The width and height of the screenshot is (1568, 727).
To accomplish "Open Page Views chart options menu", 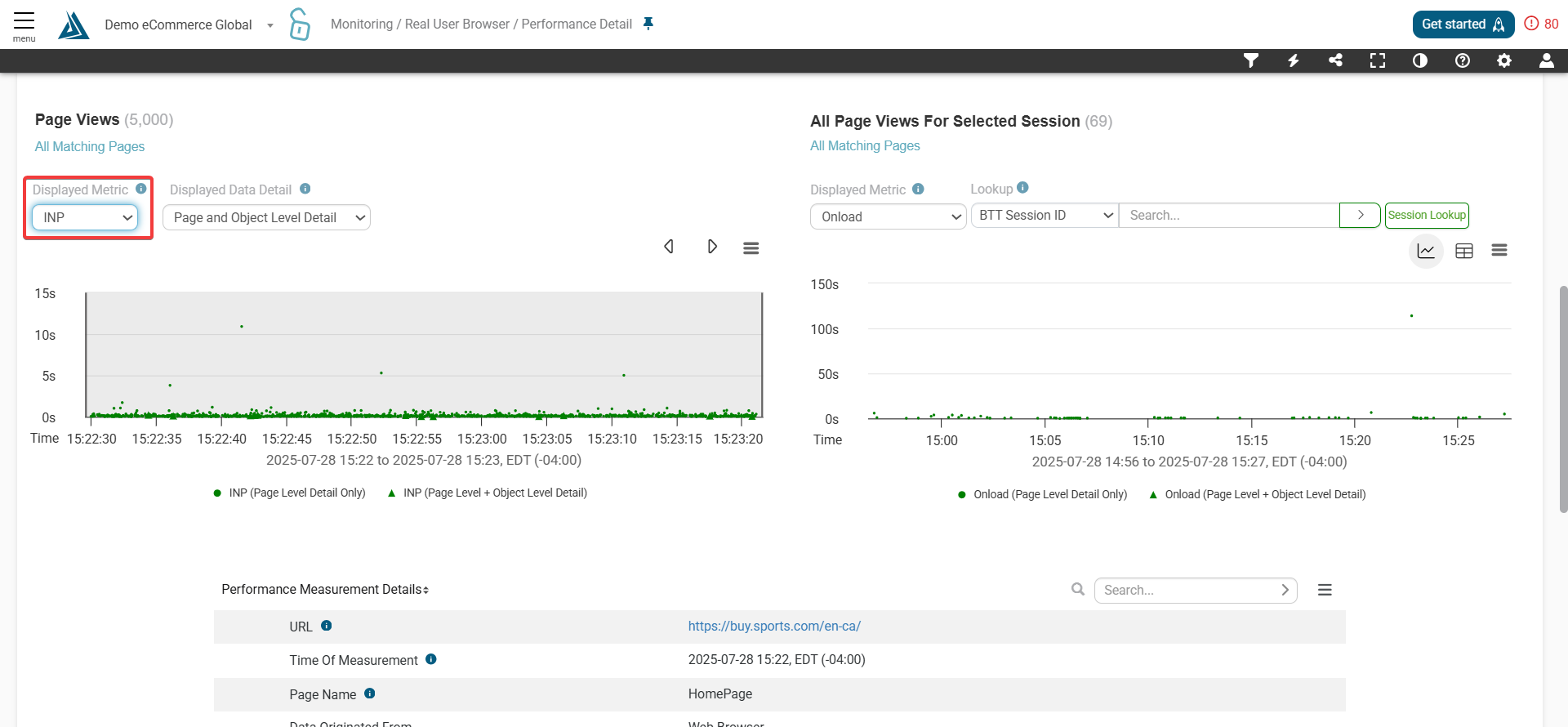I will (x=751, y=248).
